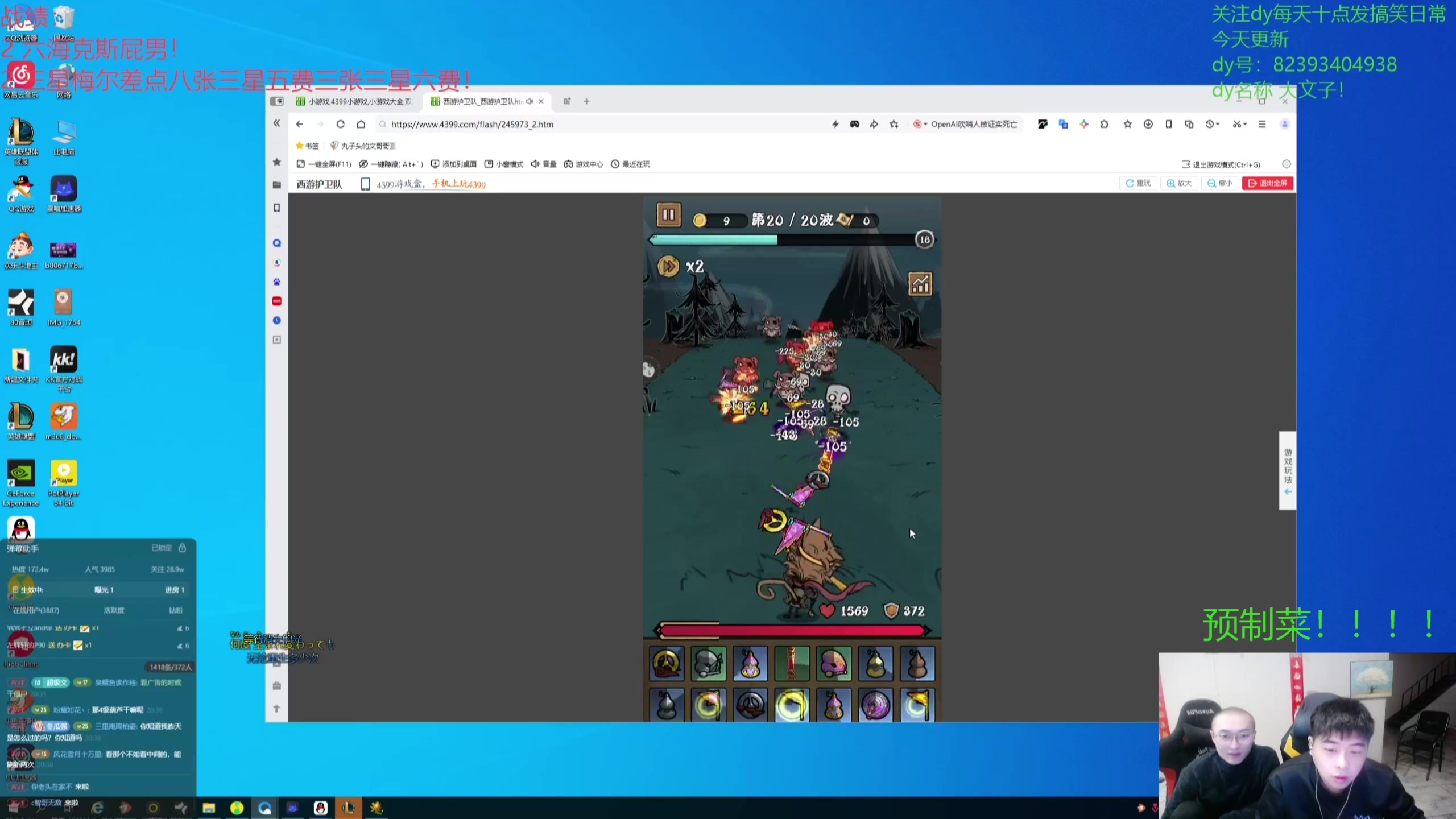
Task: Open the downloads icon in toolbar
Action: [x=1148, y=124]
